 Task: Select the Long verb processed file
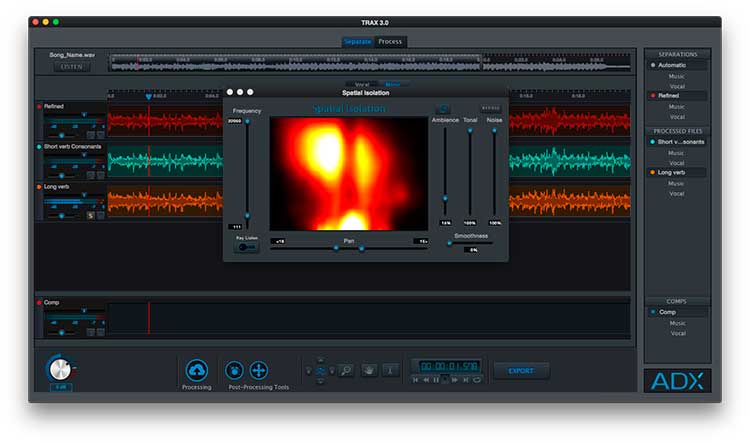tap(671, 172)
